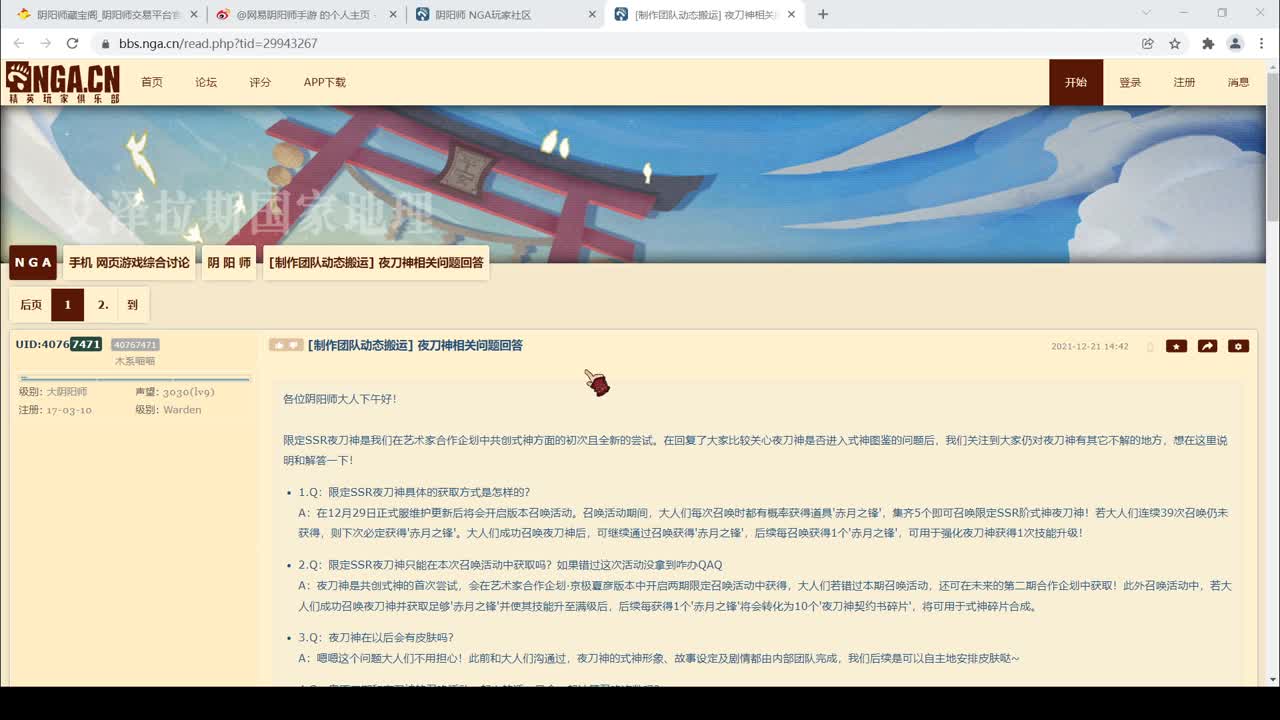Open the Chrome three-dot menu
The height and width of the screenshot is (720, 1280).
pyautogui.click(x=1261, y=44)
